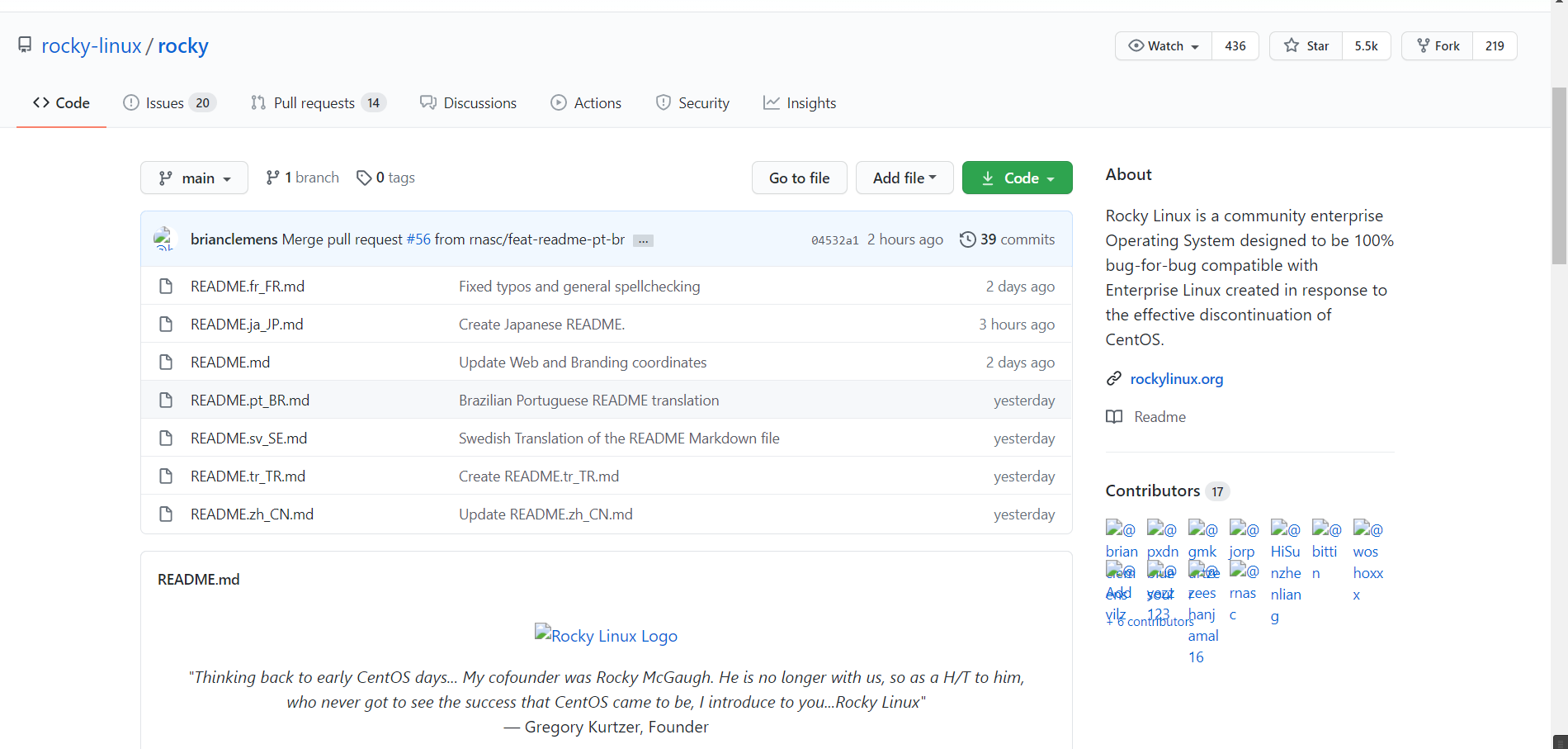The image size is (1568, 749).
Task: Click the file icon for README.ja_JP.md
Action: click(x=166, y=325)
